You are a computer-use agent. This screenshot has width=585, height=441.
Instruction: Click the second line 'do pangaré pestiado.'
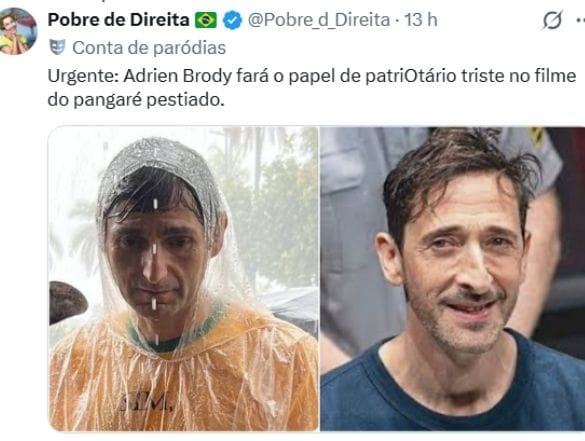pos(136,100)
